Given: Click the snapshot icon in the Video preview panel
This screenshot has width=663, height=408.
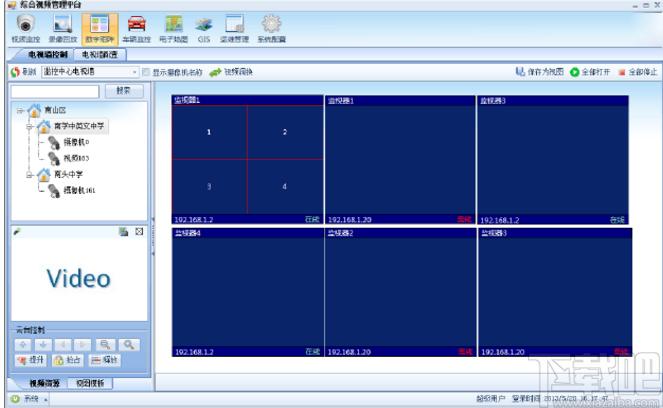Looking at the screenshot, I should [x=123, y=232].
